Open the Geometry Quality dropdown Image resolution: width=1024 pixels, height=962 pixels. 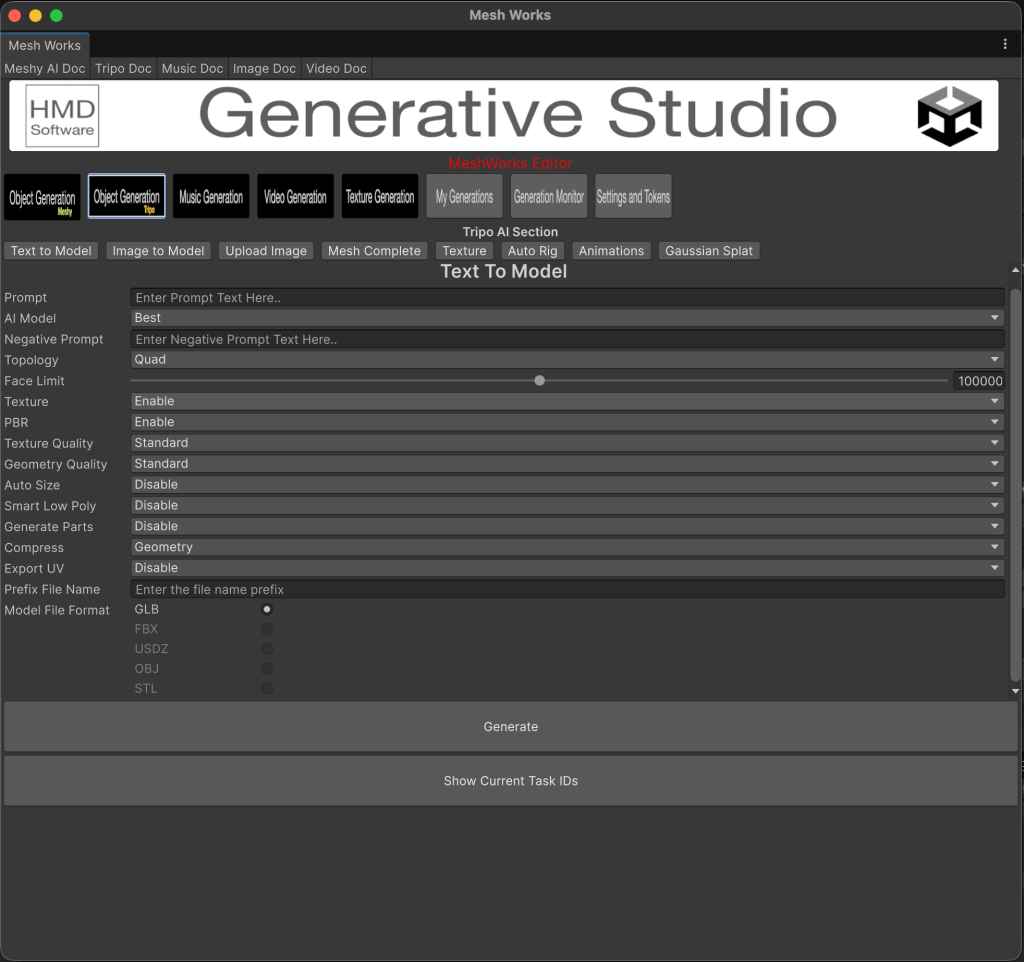click(567, 464)
